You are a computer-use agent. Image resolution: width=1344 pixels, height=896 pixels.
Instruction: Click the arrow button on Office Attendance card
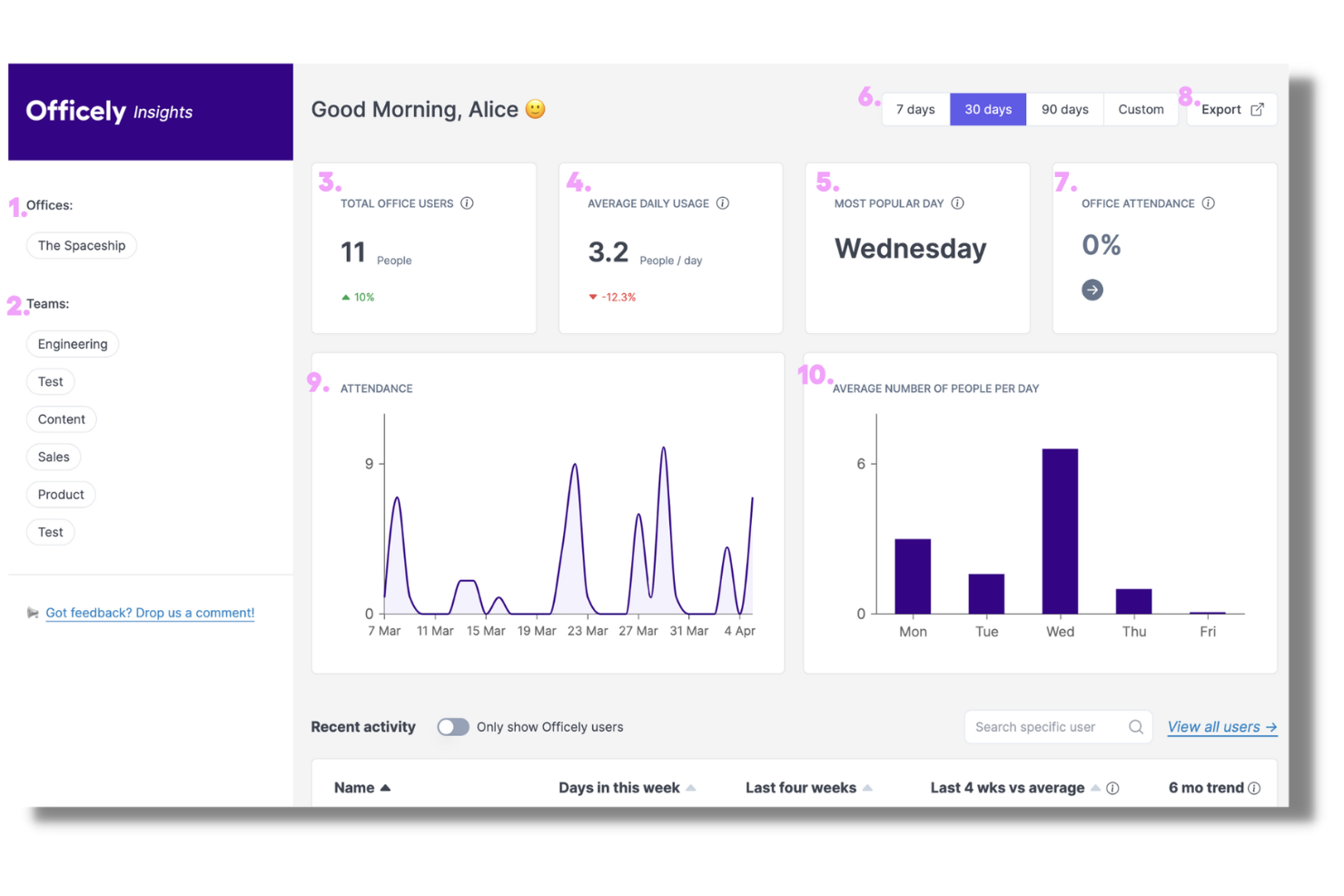click(x=1092, y=290)
